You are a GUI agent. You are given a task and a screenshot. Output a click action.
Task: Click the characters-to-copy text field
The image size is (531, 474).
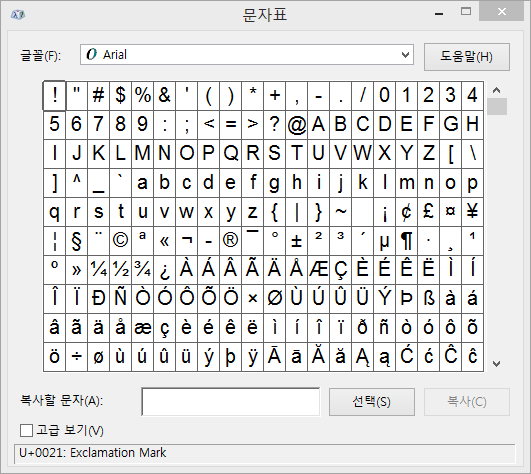230,402
